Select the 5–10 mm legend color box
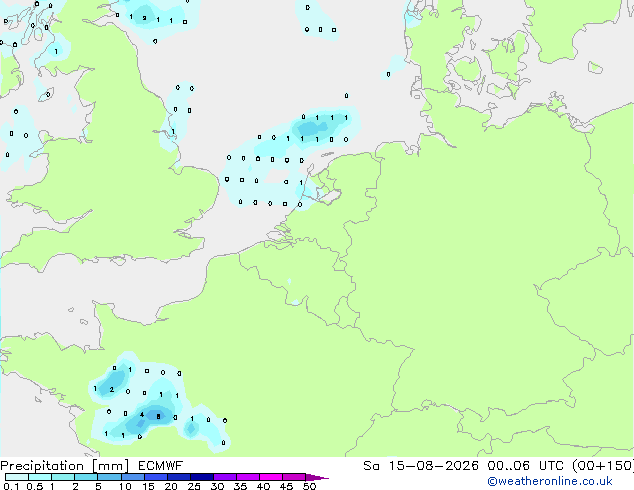This screenshot has height=490, width=634. click(x=109, y=477)
